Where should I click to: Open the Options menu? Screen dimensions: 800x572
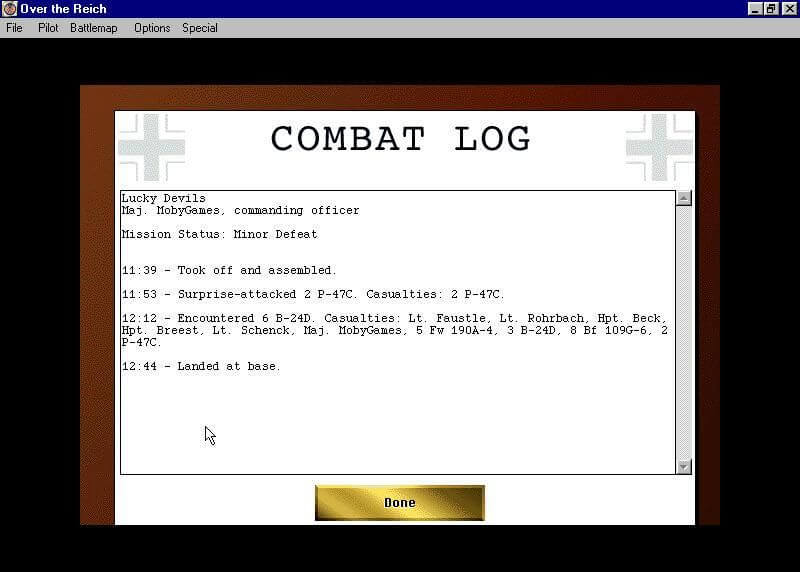coord(152,28)
